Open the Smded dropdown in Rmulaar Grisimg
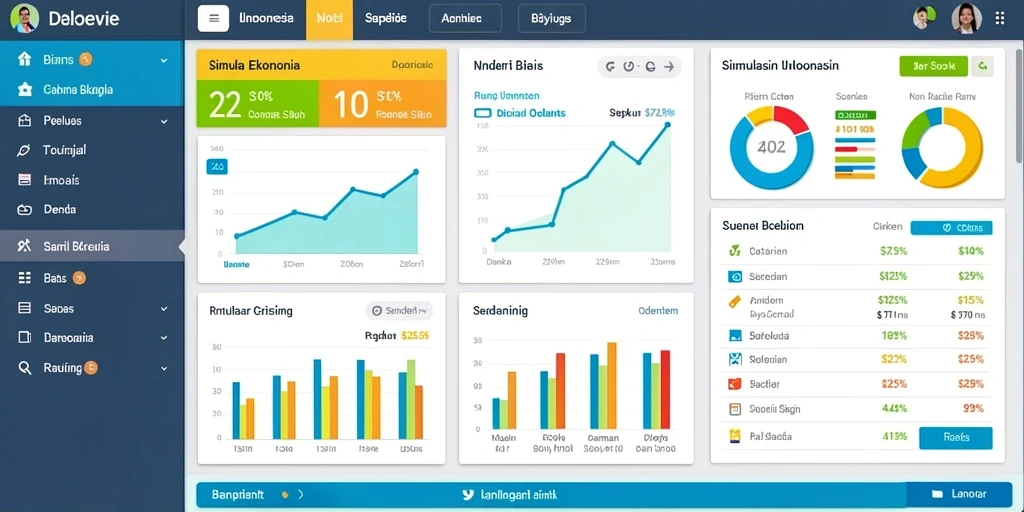Screen dimensions: 1024x512 (399, 311)
